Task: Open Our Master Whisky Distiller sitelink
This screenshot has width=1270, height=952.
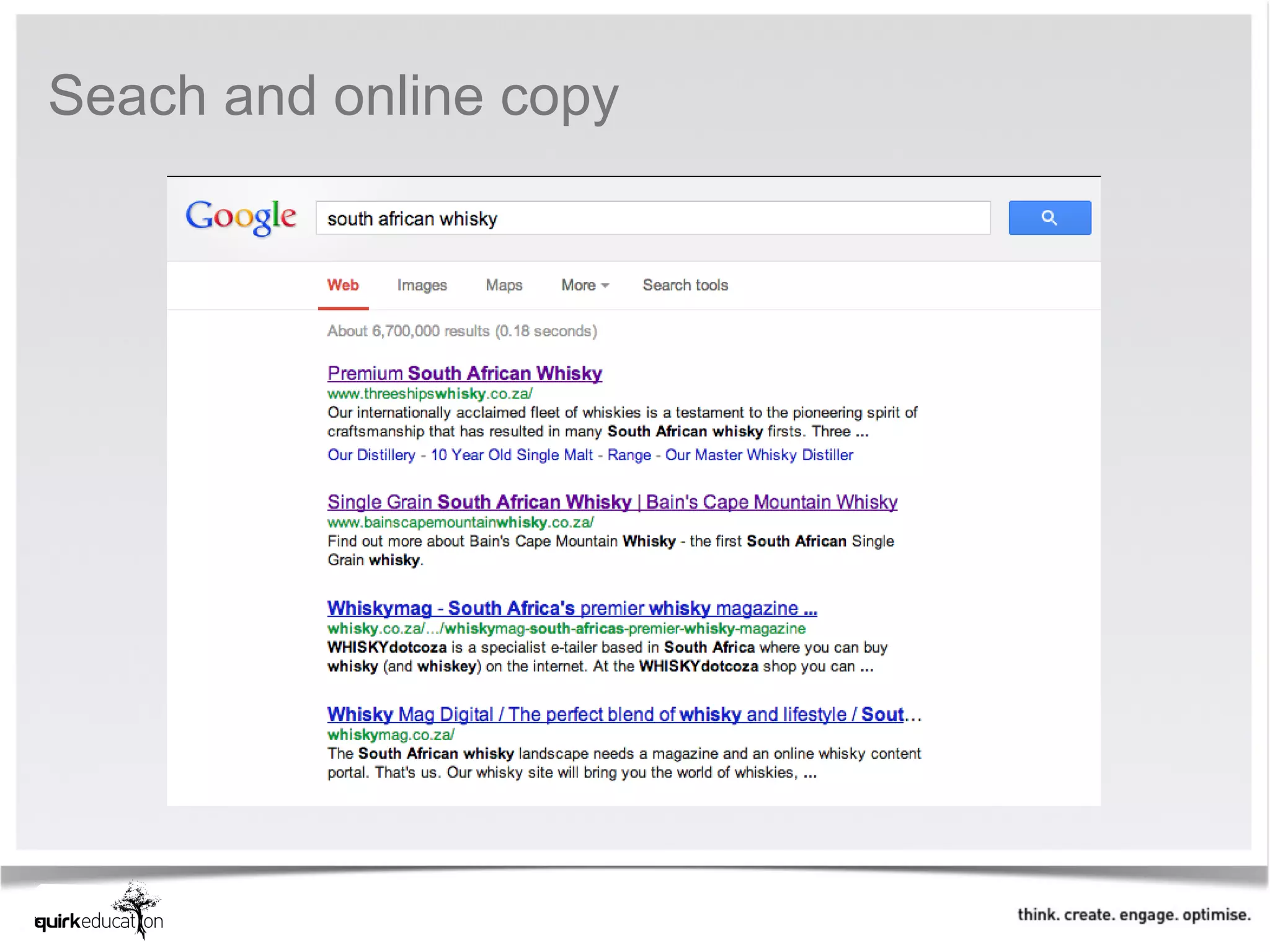Action: (x=759, y=455)
